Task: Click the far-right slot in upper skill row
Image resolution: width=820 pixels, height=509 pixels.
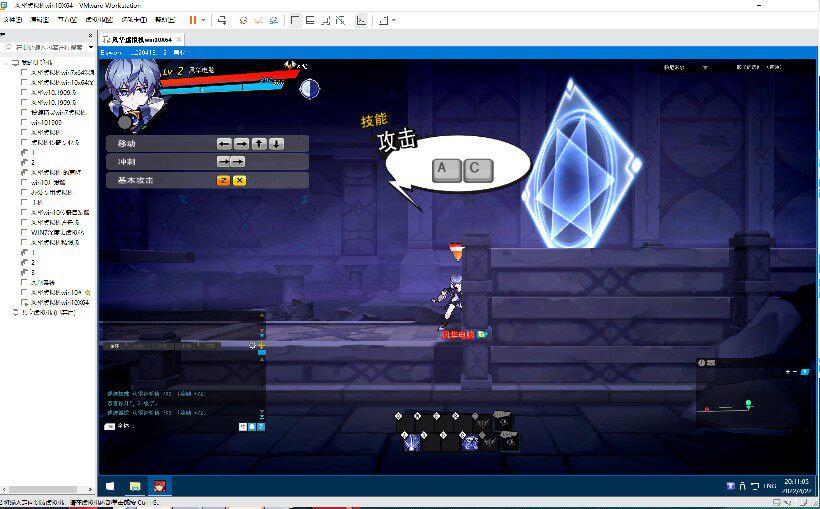Action: coord(505,422)
